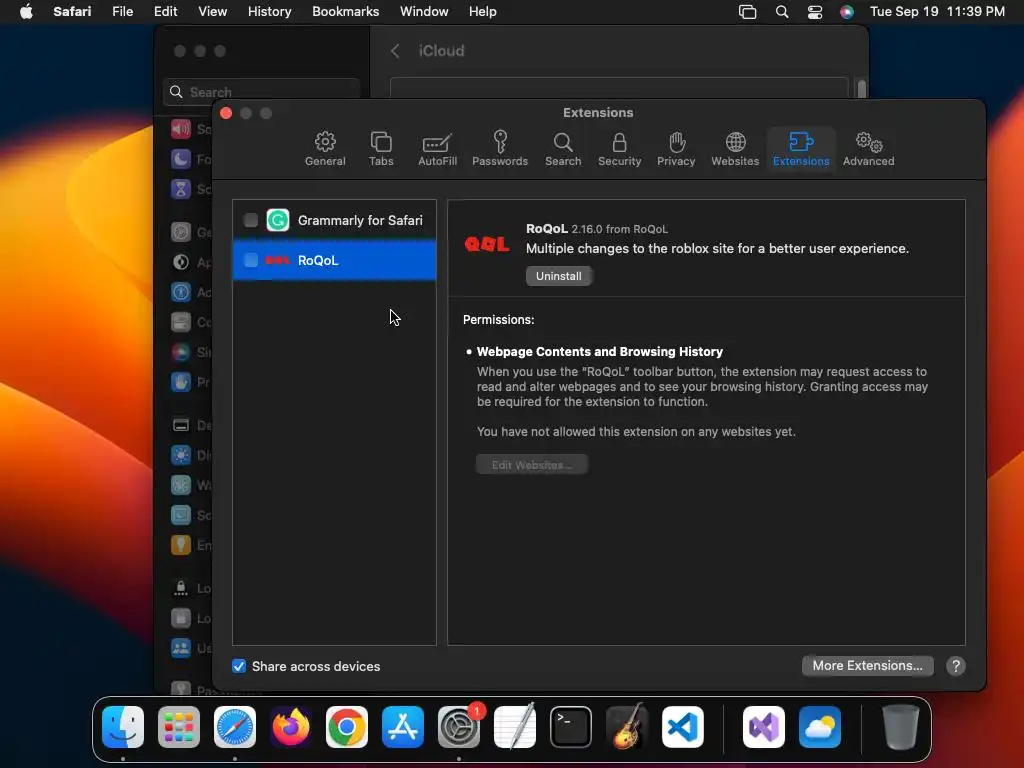Click the date and time in menu bar

point(937,12)
